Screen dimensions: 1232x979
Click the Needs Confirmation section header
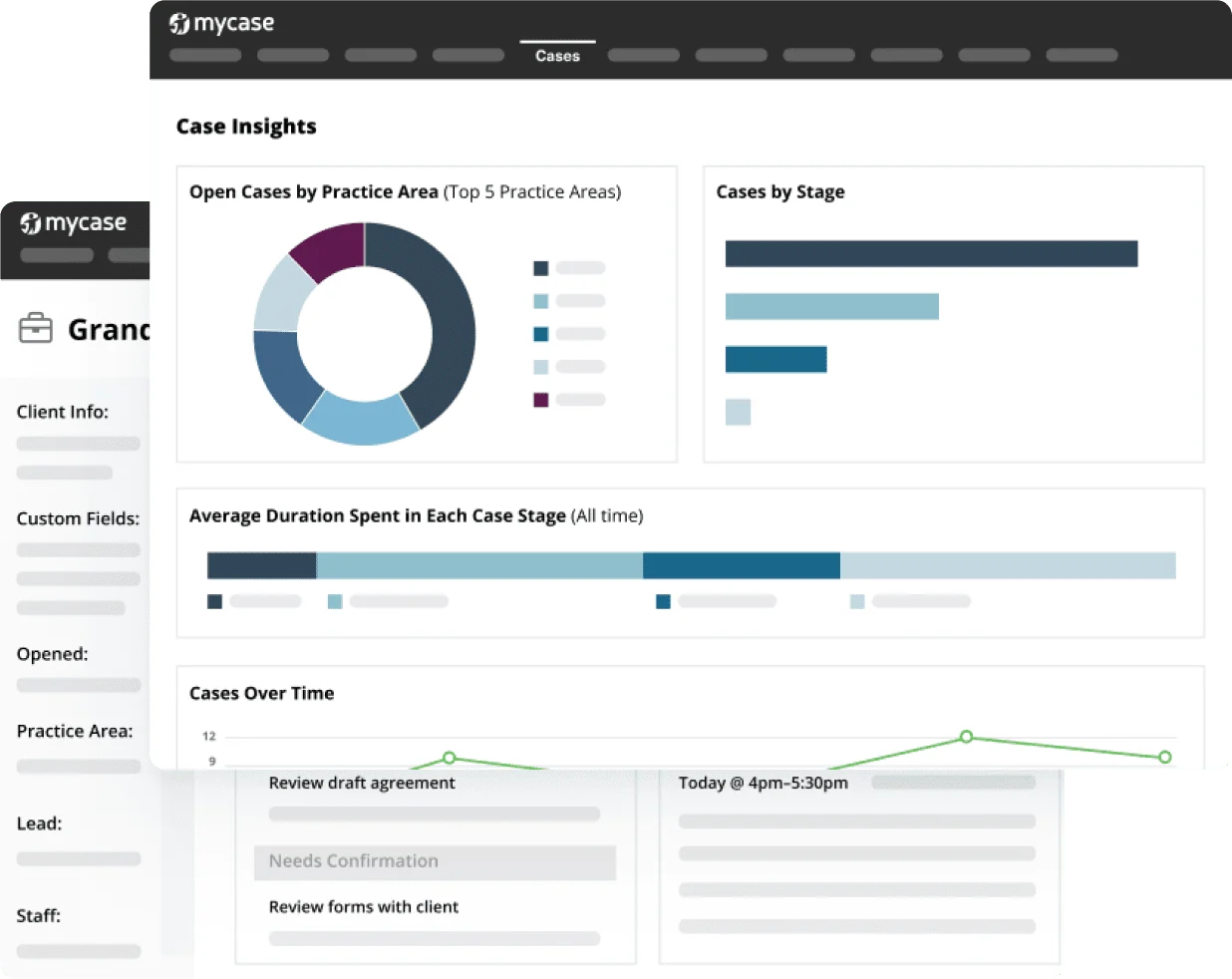[435, 861]
